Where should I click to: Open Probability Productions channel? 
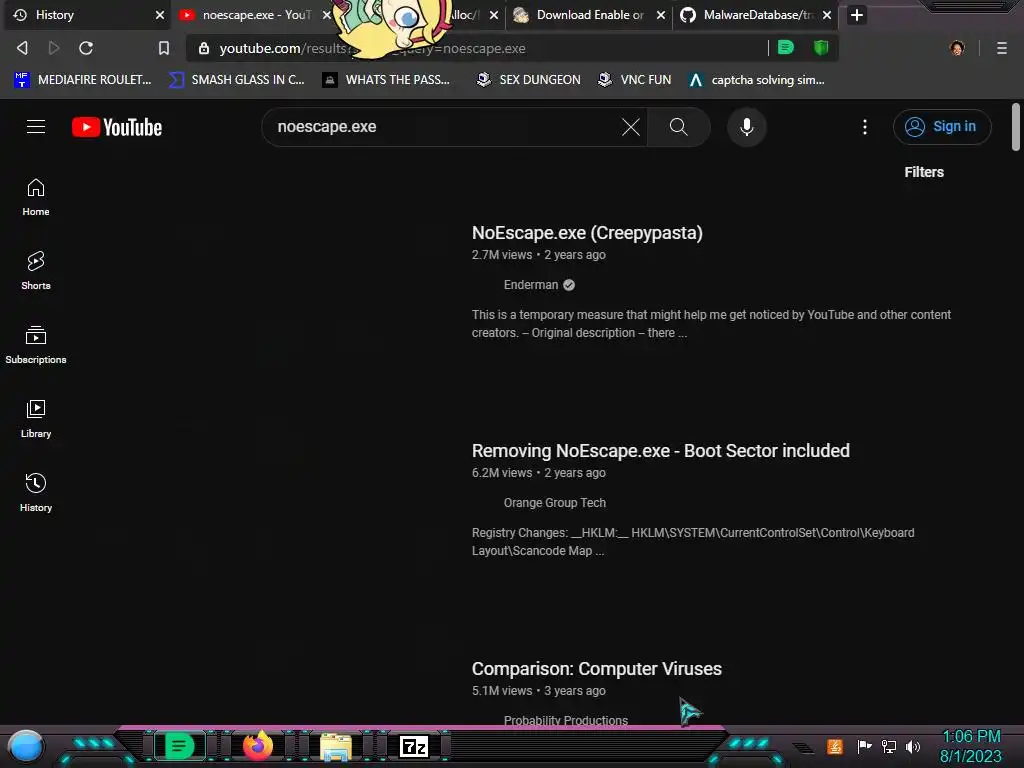tap(566, 720)
